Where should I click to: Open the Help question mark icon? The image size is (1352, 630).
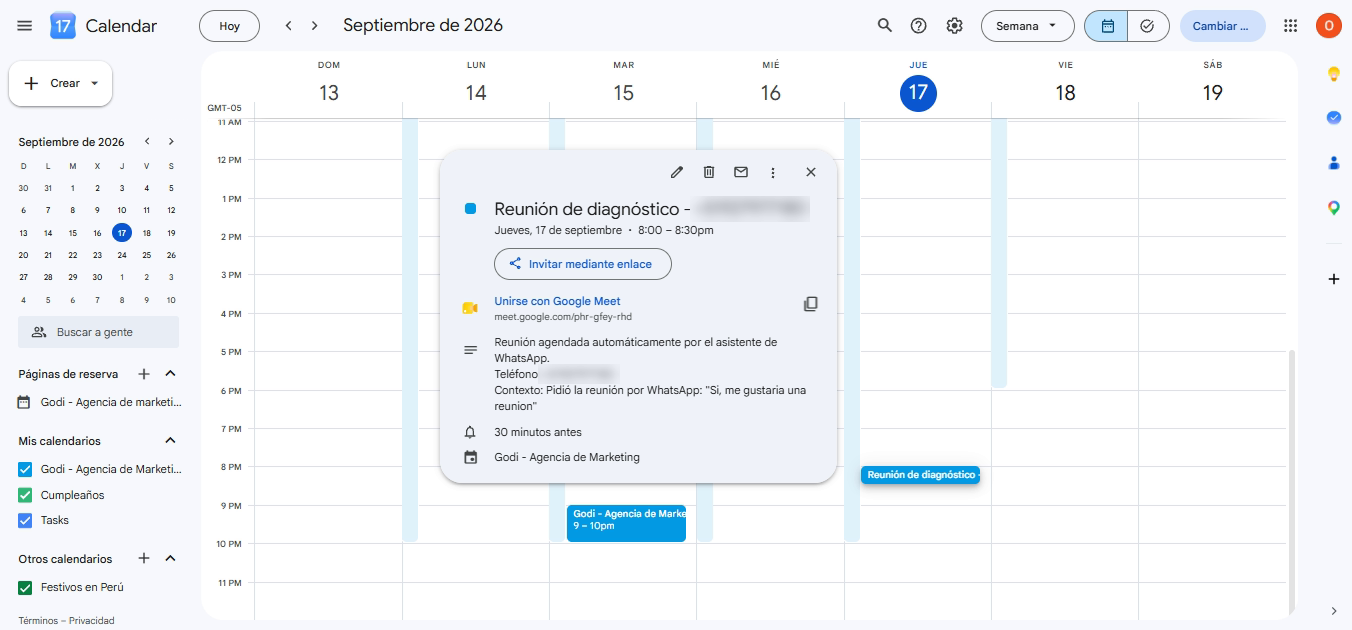(x=919, y=26)
